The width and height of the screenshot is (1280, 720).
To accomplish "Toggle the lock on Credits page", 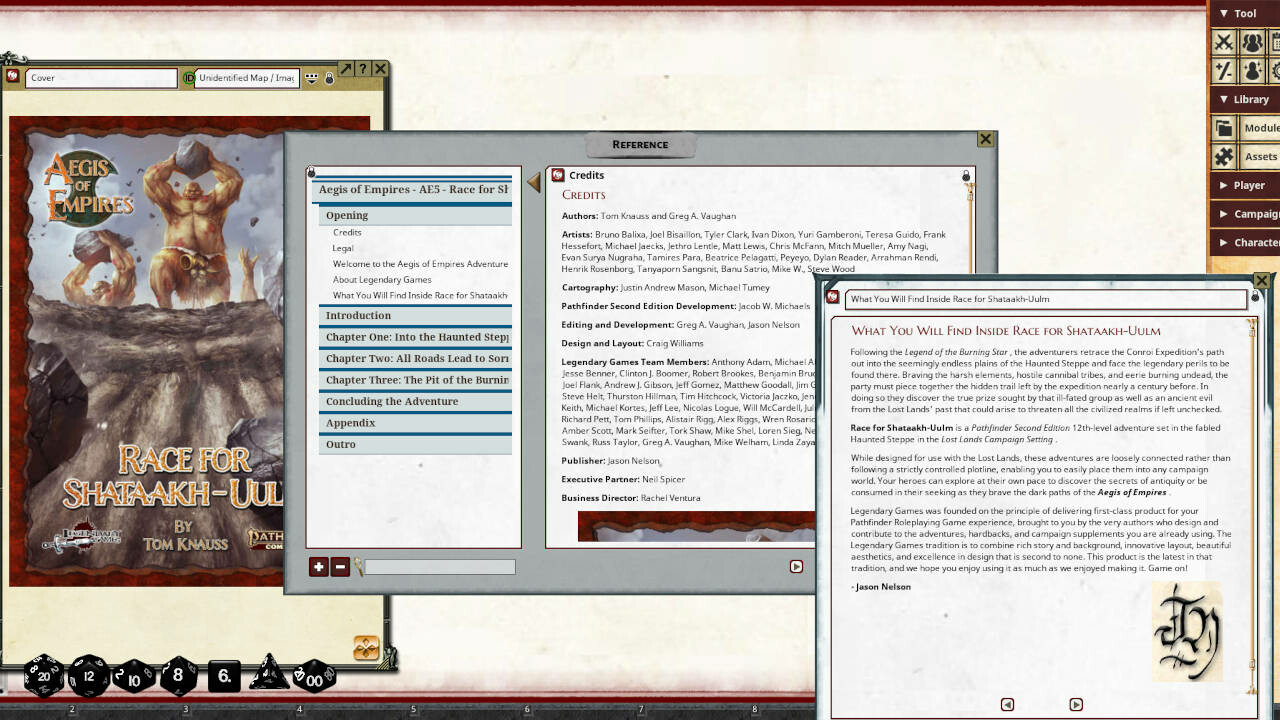I will [x=966, y=176].
